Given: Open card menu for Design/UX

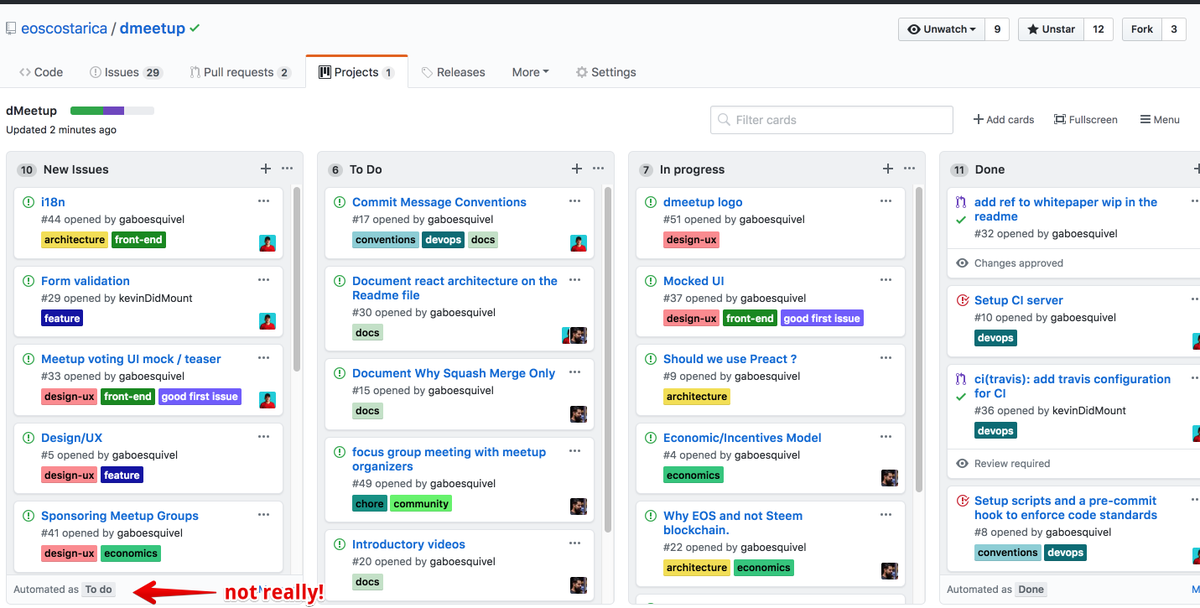Looking at the screenshot, I should (x=264, y=437).
